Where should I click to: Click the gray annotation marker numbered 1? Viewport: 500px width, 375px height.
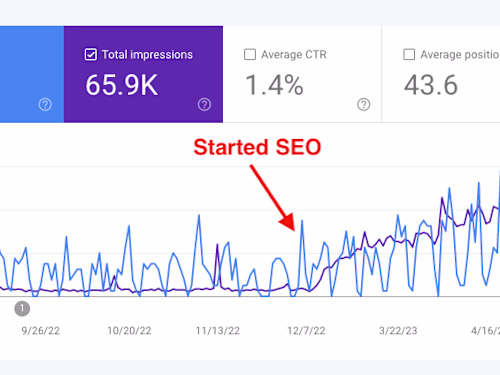pos(22,309)
